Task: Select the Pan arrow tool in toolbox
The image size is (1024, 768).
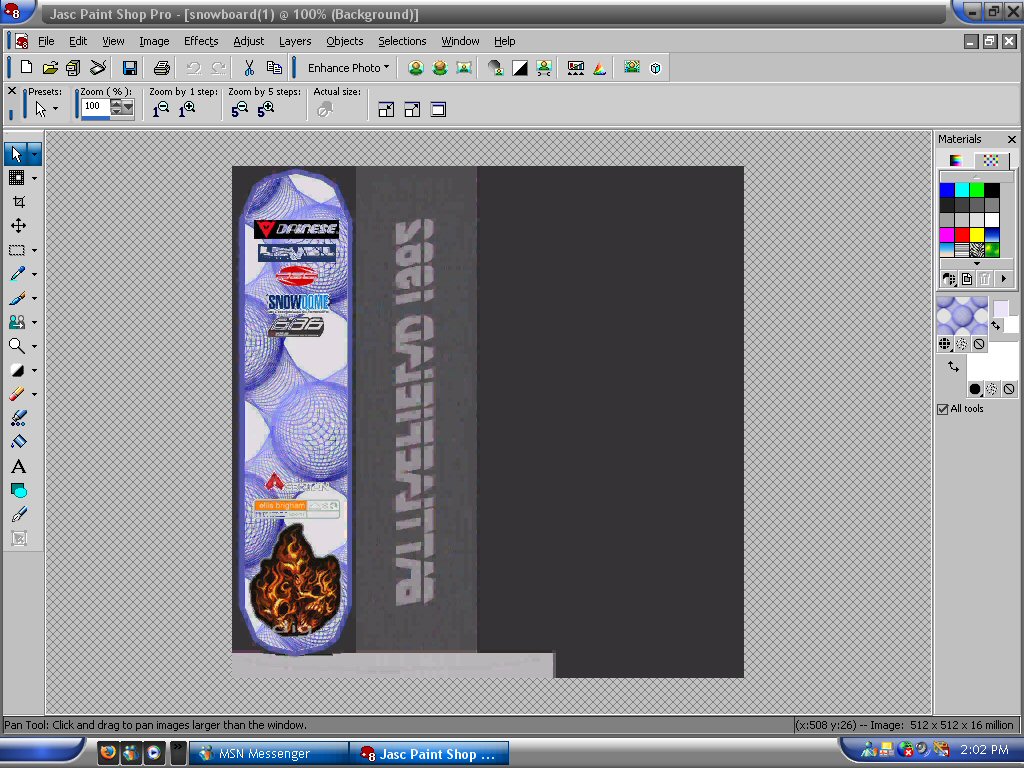Action: click(17, 153)
